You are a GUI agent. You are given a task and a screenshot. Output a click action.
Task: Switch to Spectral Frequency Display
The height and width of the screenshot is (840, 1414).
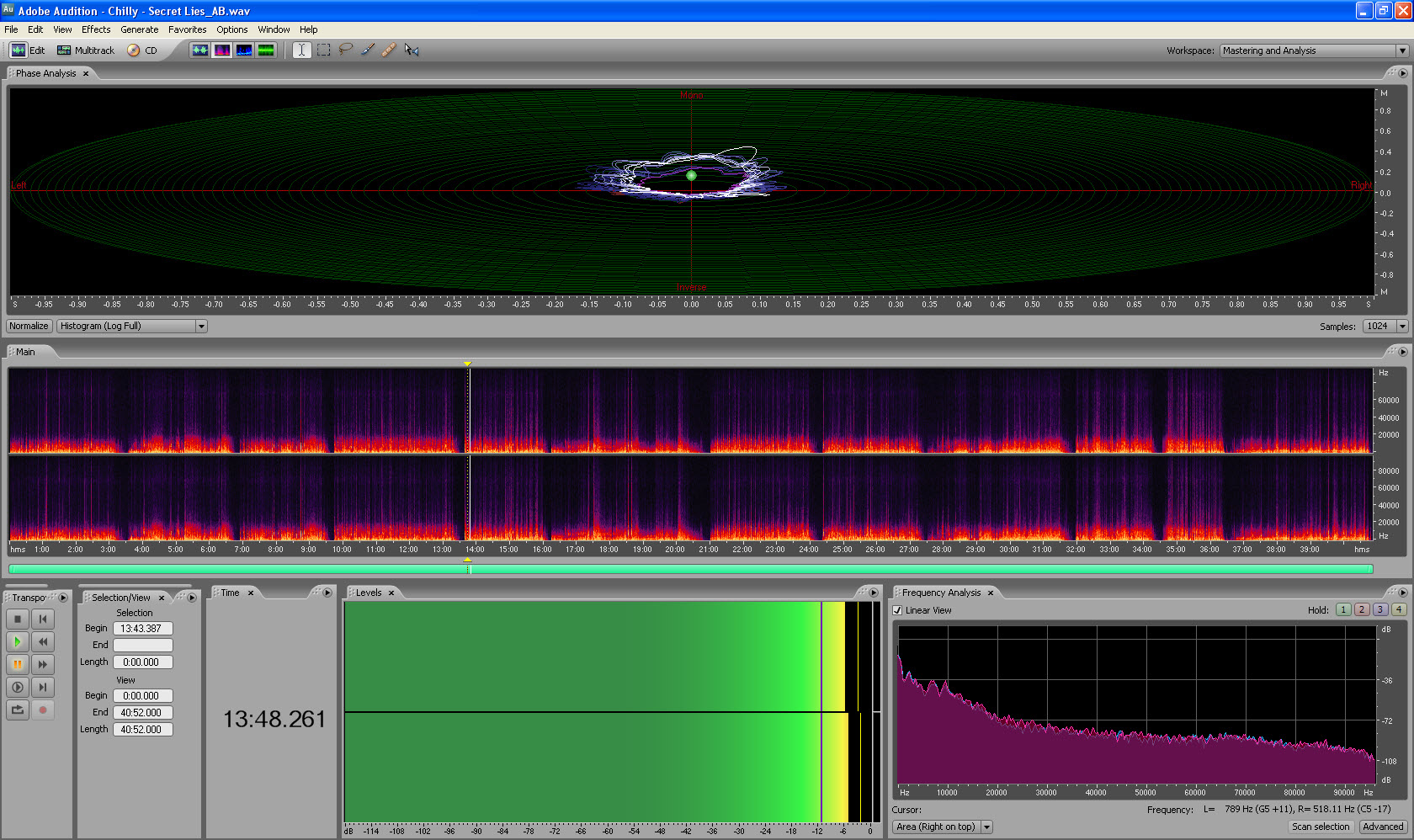tap(221, 50)
